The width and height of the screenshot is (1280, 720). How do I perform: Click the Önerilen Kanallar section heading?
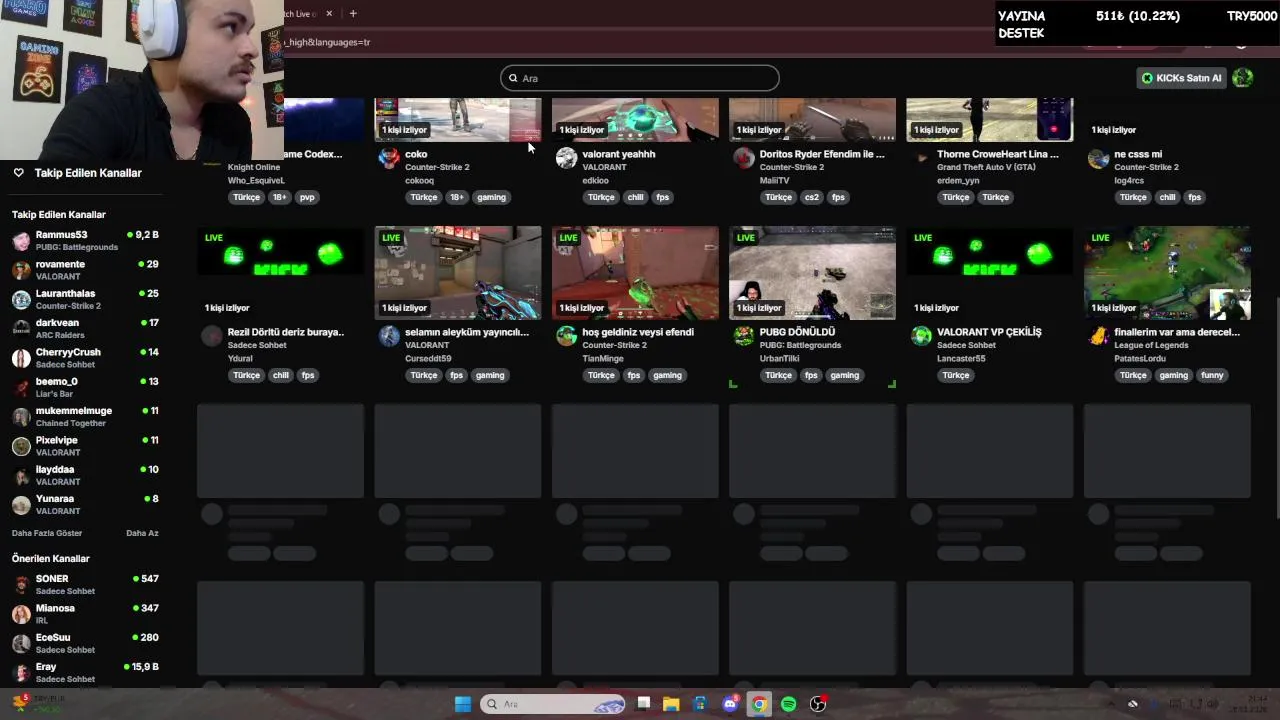51,559
